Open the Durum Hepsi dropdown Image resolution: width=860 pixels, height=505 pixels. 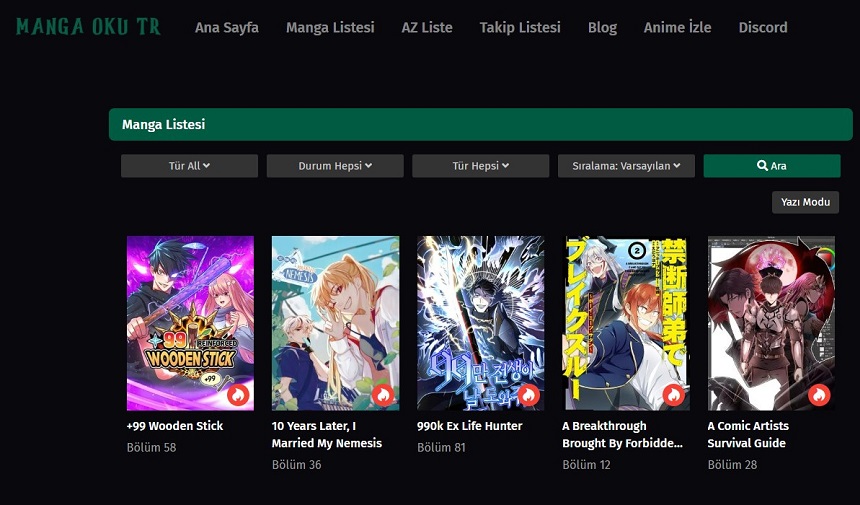coord(335,166)
